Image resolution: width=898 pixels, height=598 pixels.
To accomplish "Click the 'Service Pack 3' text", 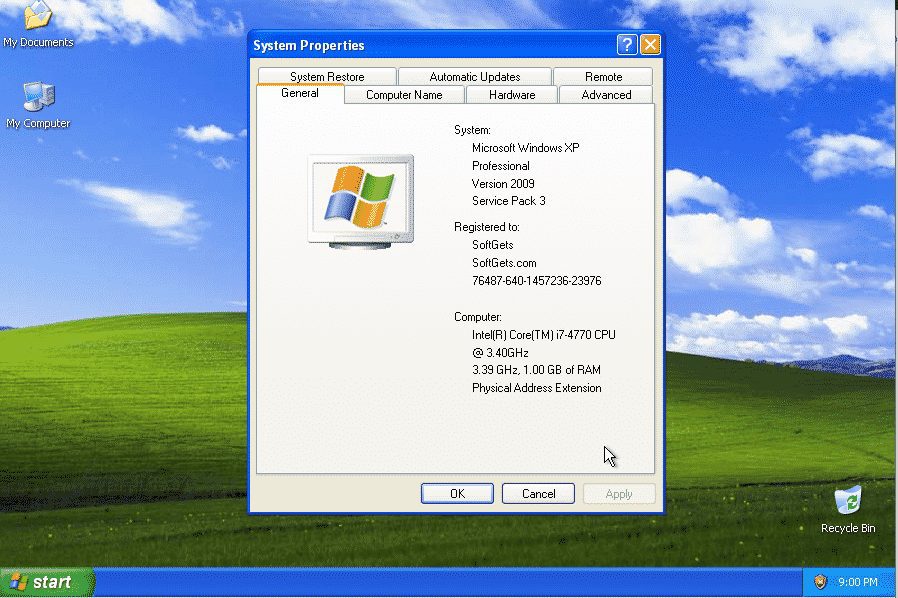I will click(x=509, y=201).
